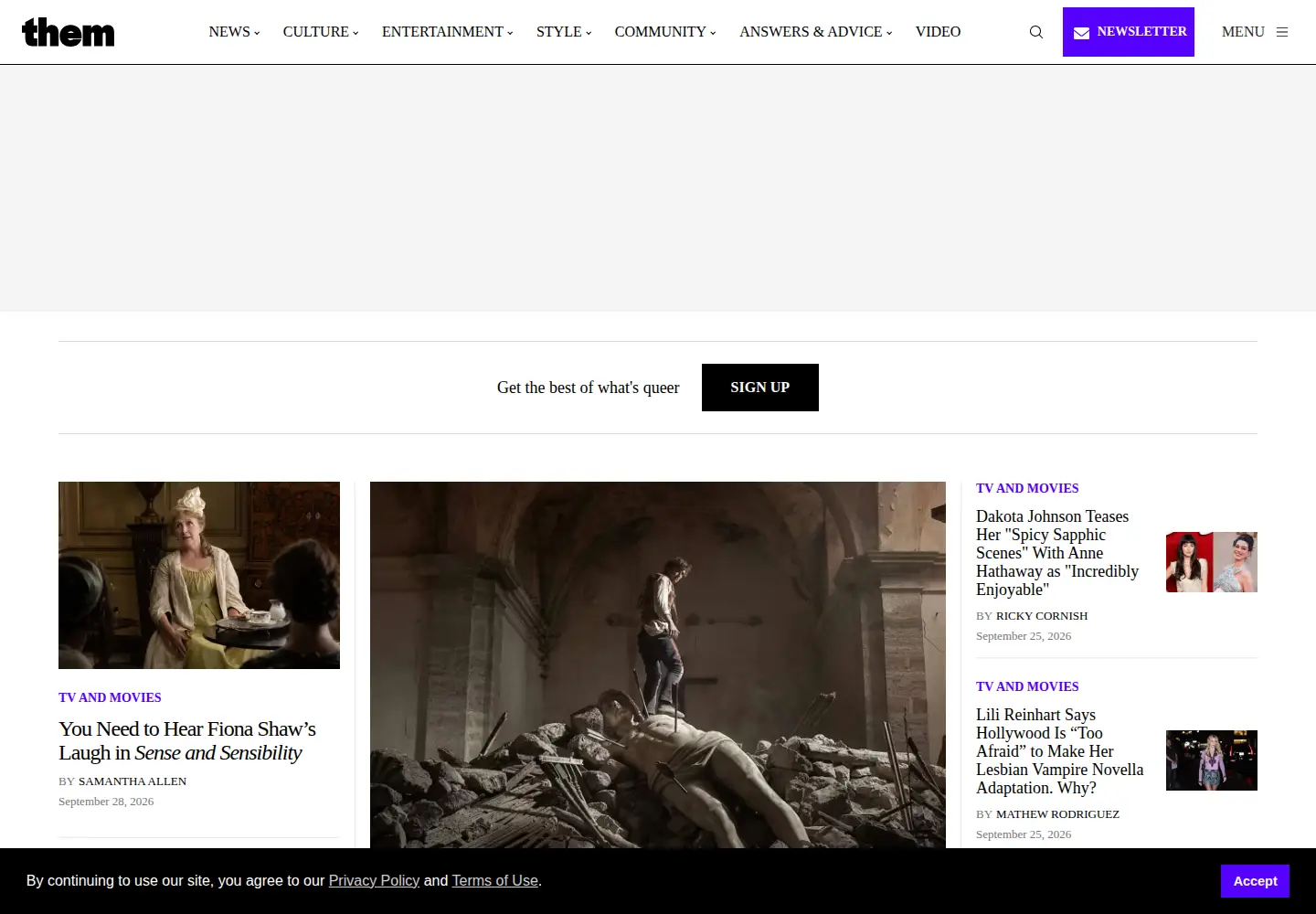The height and width of the screenshot is (914, 1316).
Task: Open author Samantha Allen's page
Action: click(133, 781)
